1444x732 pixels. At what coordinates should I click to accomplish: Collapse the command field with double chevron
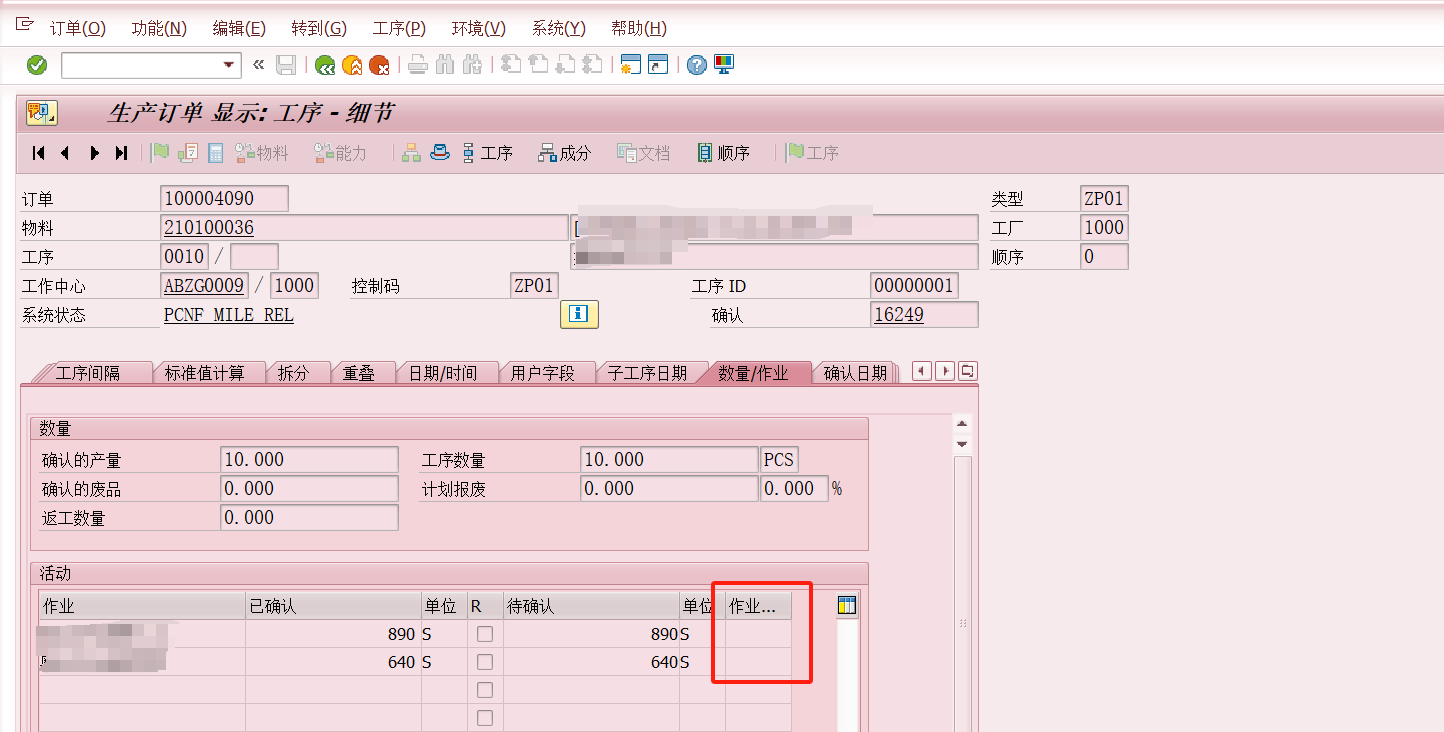258,65
